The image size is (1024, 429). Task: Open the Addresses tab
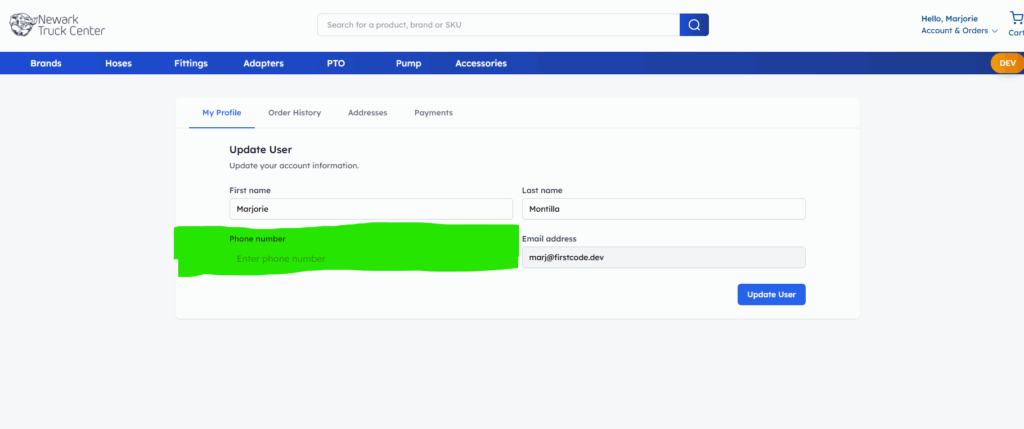(367, 113)
